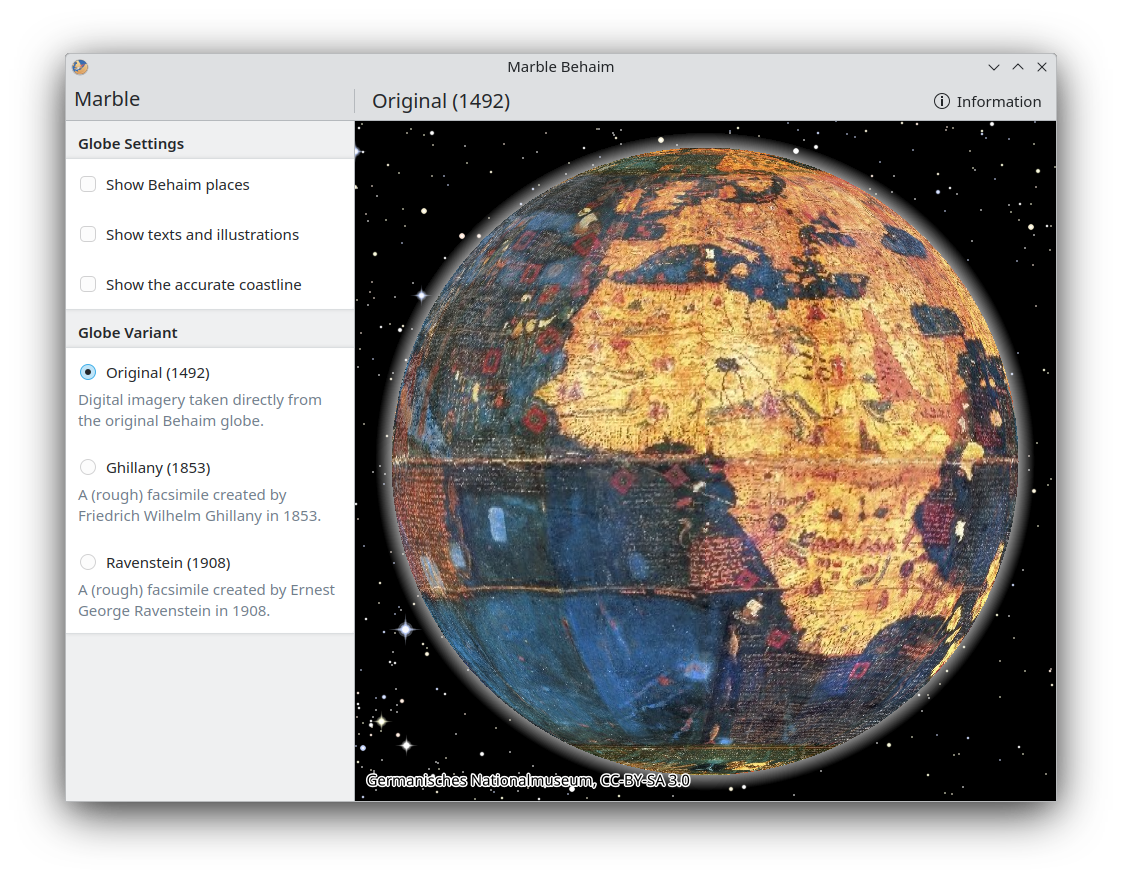The height and width of the screenshot is (879, 1122).
Task: Minimize the Marble Behaim window
Action: (993, 67)
